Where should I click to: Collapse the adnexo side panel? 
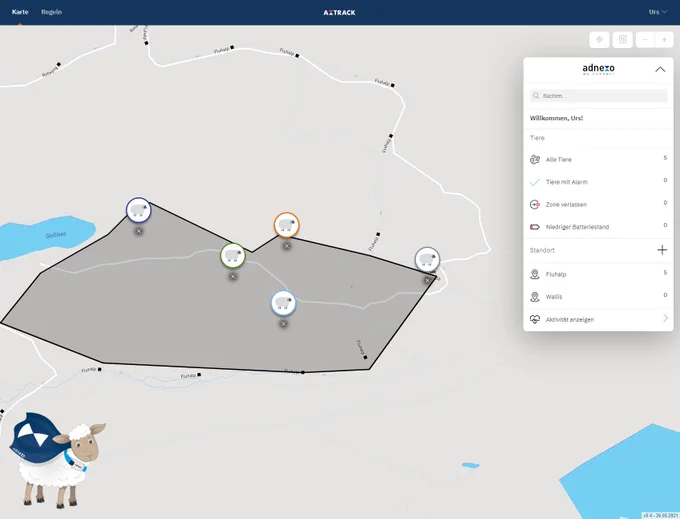(x=660, y=69)
